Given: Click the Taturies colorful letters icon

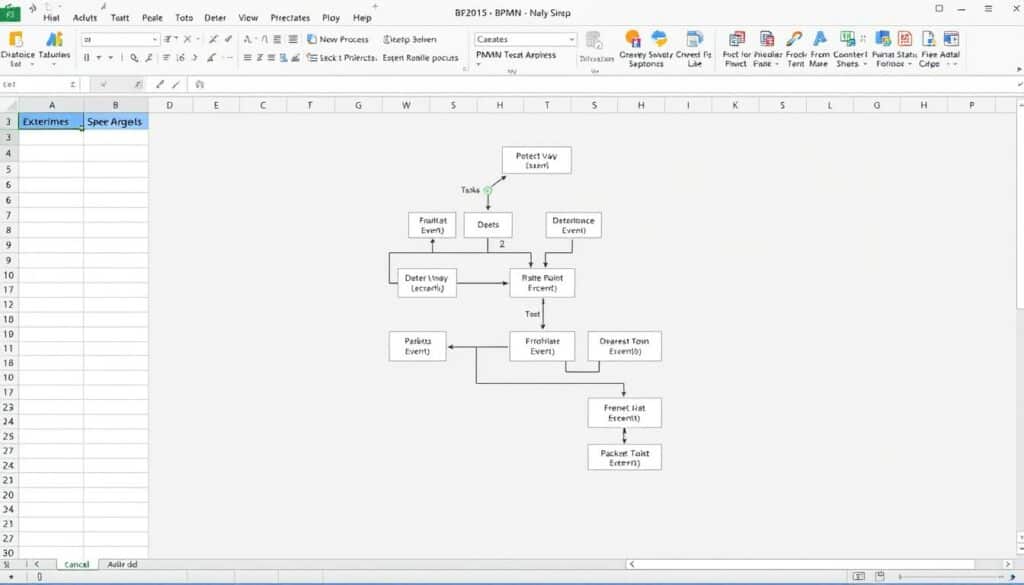Looking at the screenshot, I should click(54, 40).
